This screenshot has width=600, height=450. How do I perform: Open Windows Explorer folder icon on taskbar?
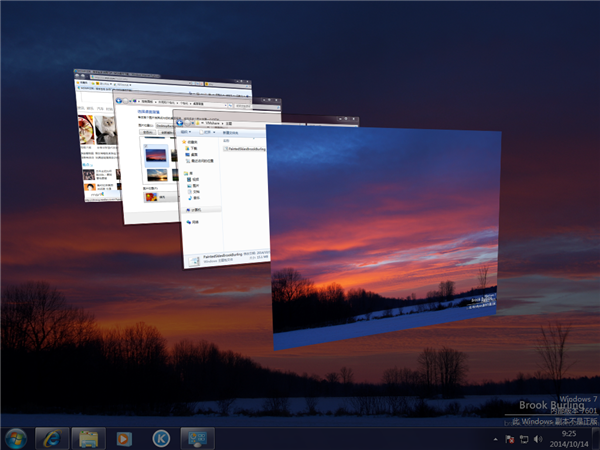click(x=88, y=437)
